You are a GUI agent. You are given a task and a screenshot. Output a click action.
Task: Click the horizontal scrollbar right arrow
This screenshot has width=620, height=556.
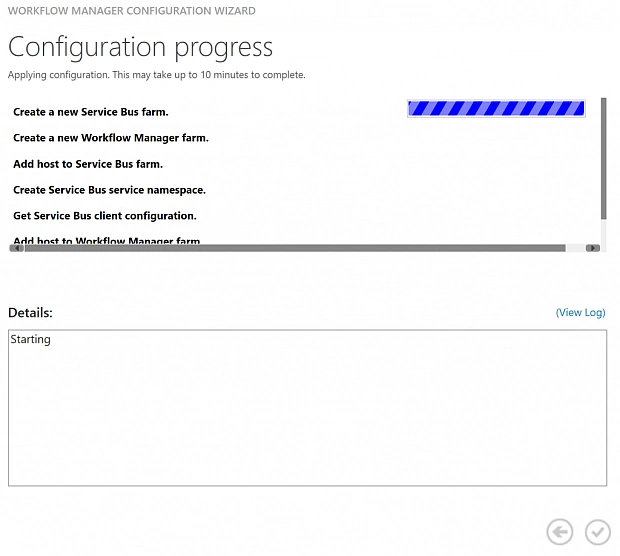[x=592, y=248]
